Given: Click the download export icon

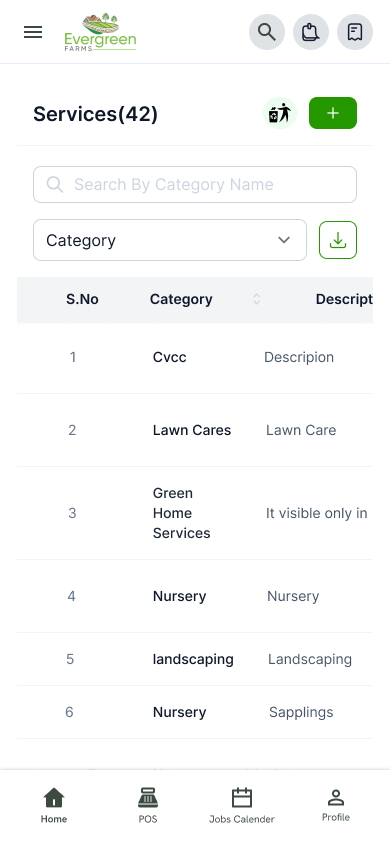Looking at the screenshot, I should [x=338, y=240].
